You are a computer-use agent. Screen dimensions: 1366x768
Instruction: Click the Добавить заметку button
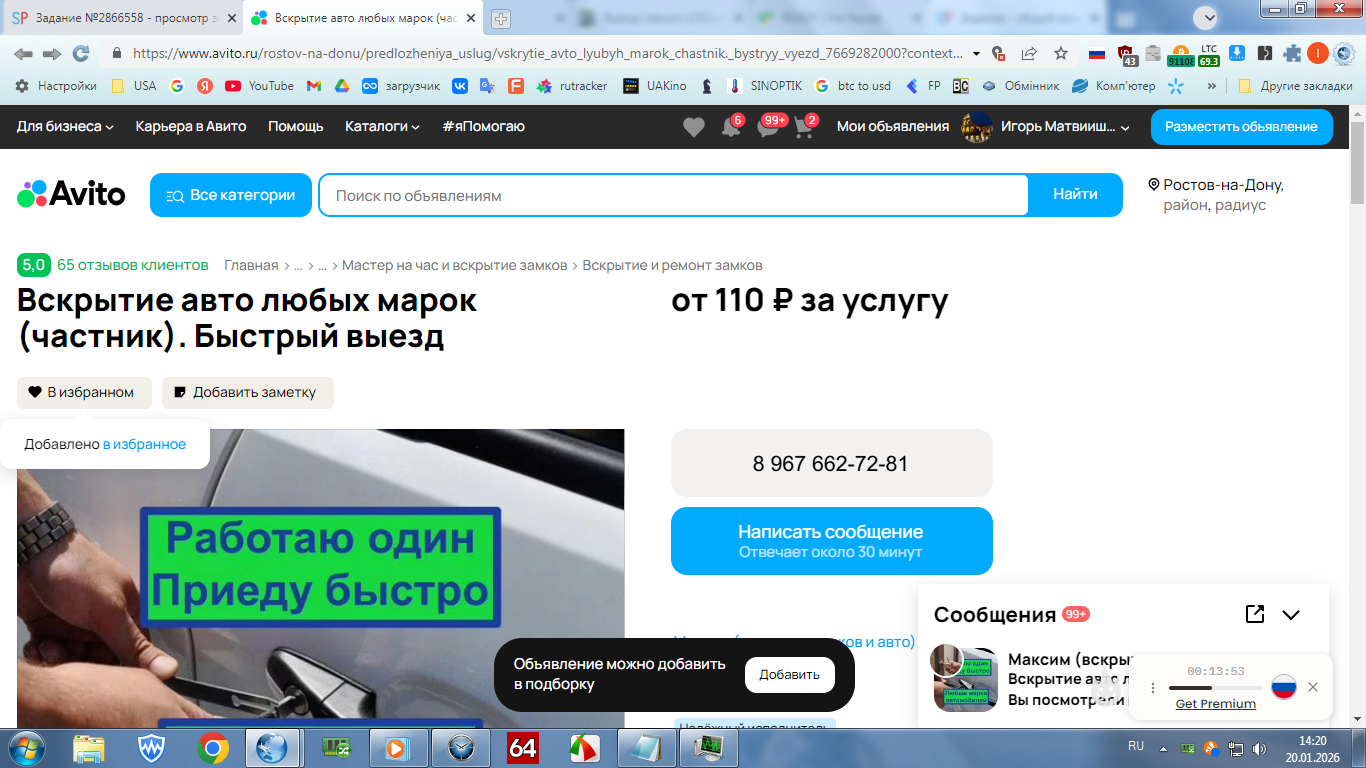(x=248, y=392)
